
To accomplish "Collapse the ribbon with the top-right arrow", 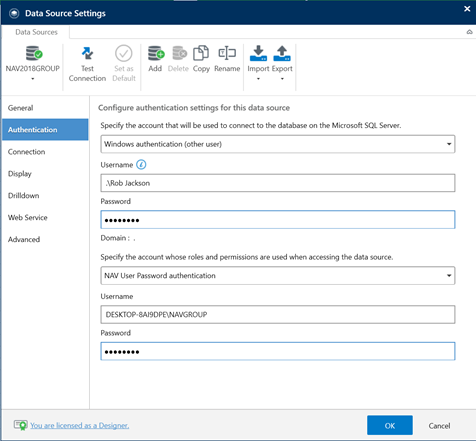I will 469,32.
